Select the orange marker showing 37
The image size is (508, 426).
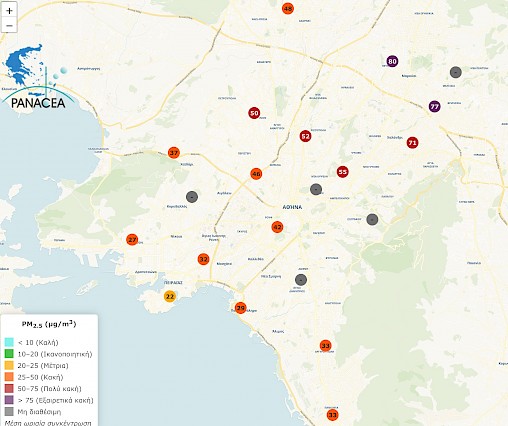coord(174,153)
